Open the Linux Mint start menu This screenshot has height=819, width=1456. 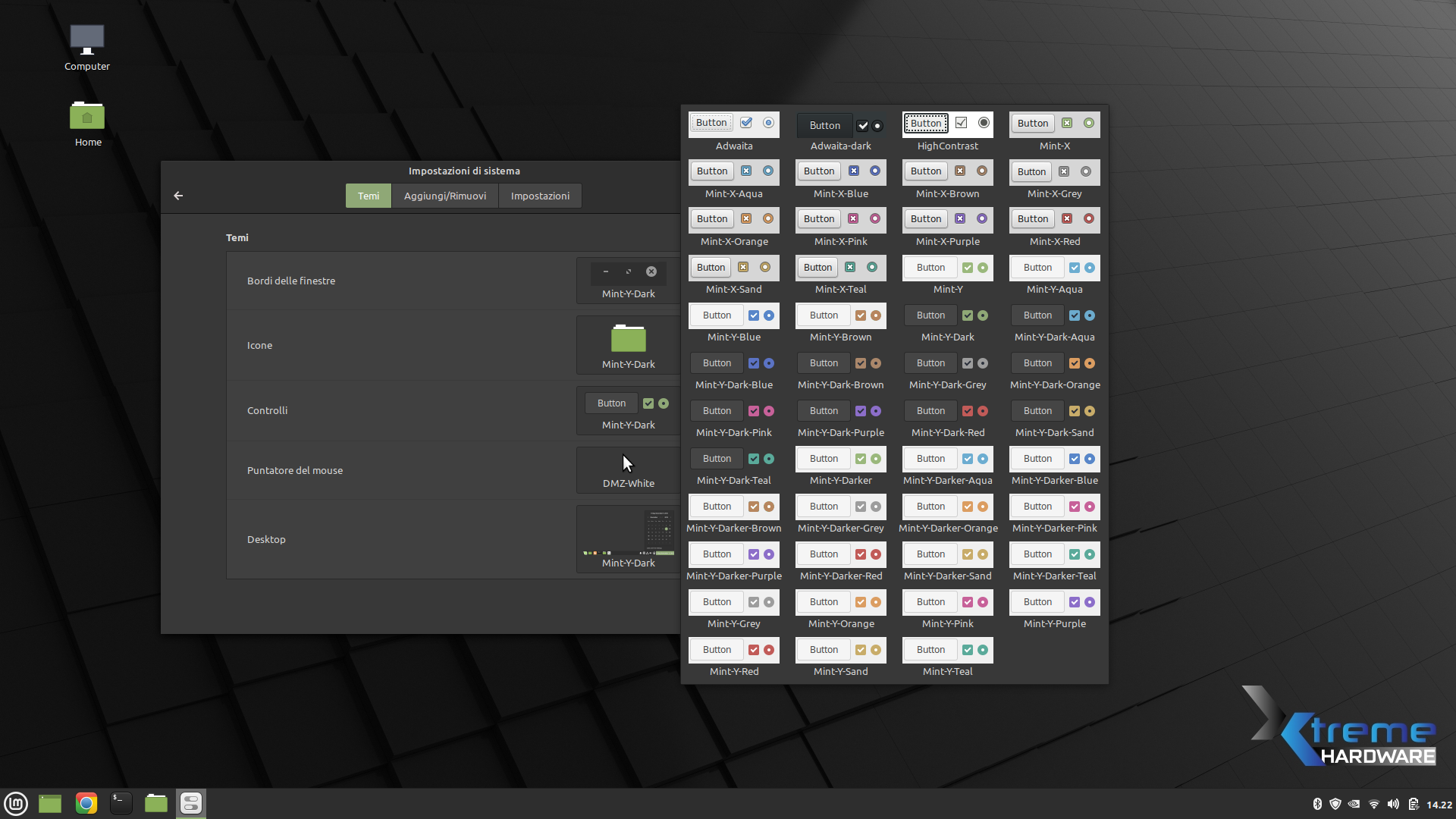pyautogui.click(x=16, y=803)
